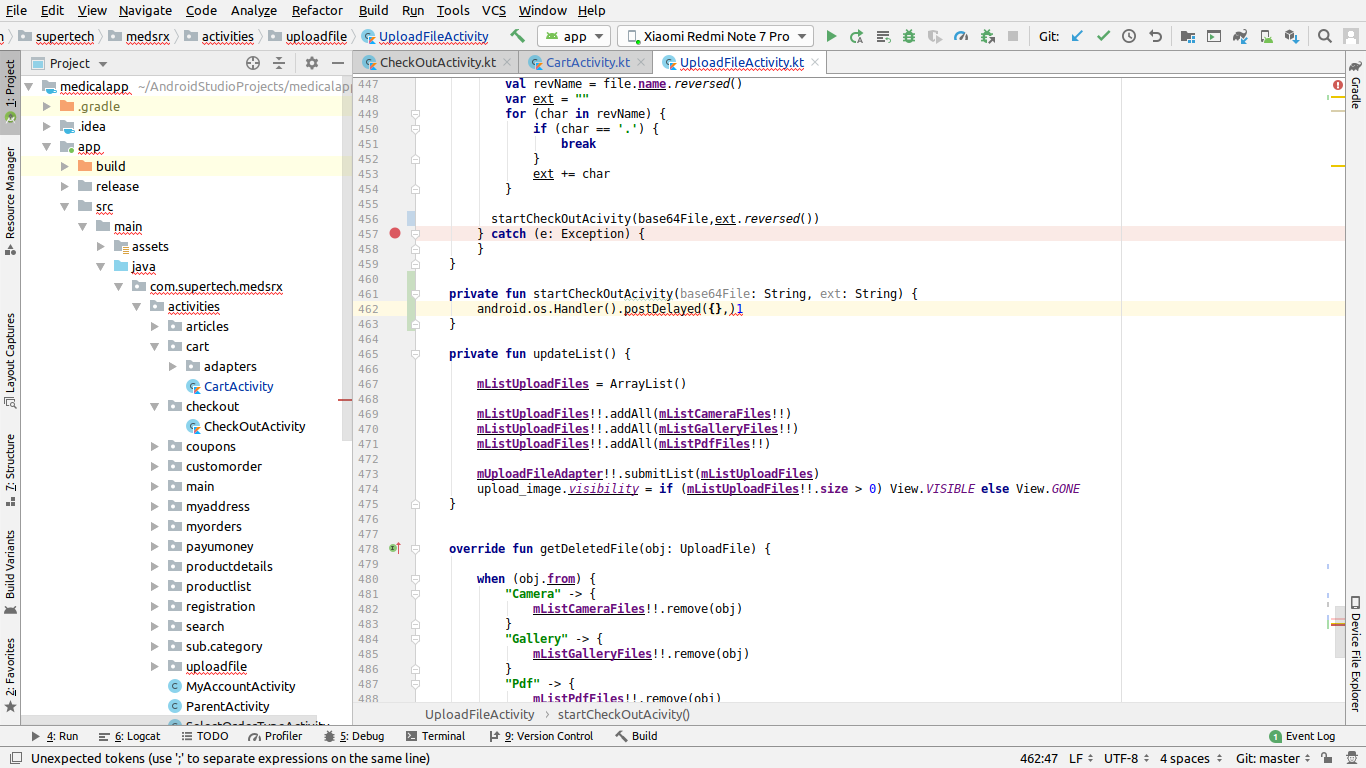The image size is (1366, 768).
Task: Open the Analyze menu
Action: point(253,10)
